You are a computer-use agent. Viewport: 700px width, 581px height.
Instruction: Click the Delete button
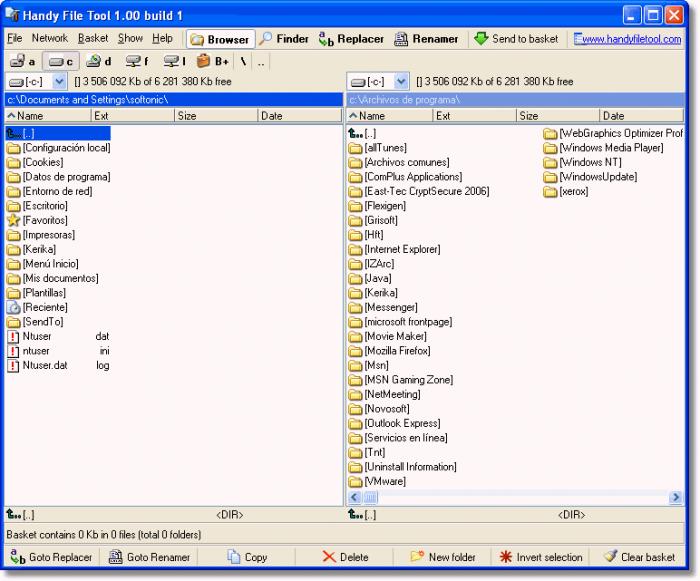345,557
